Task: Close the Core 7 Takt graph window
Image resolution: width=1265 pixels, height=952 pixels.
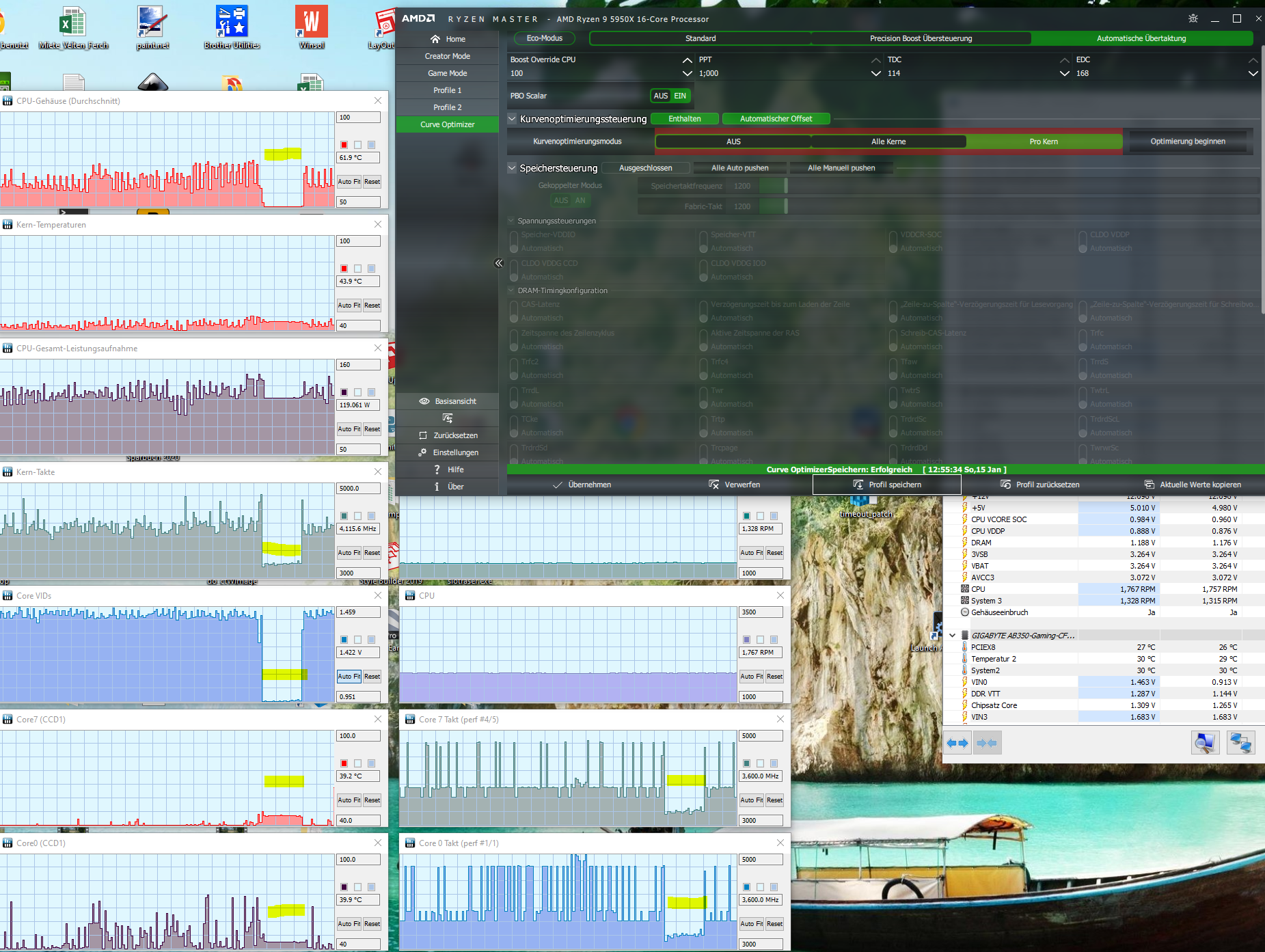Action: point(780,719)
